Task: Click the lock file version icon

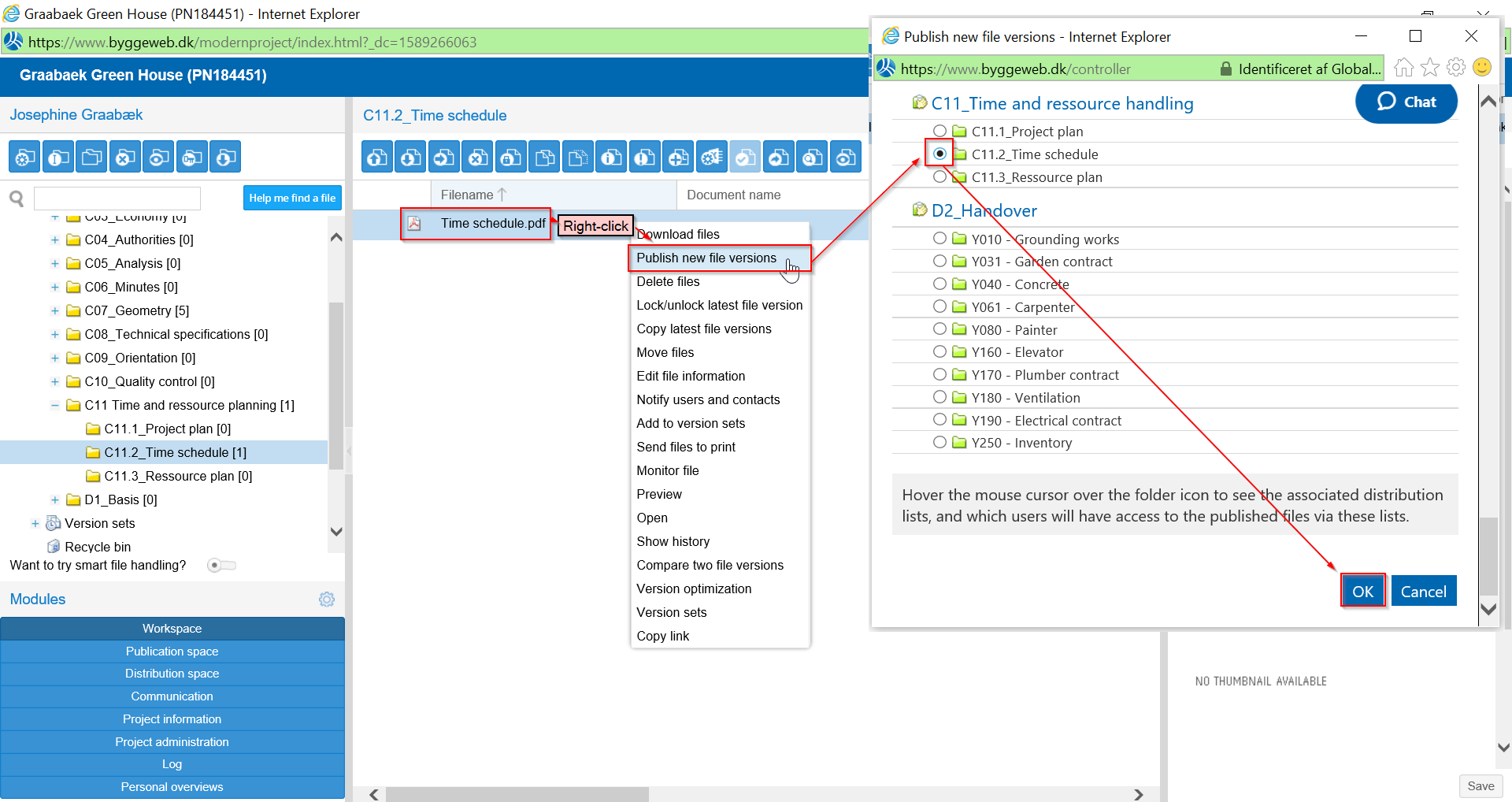Action: coord(510,156)
